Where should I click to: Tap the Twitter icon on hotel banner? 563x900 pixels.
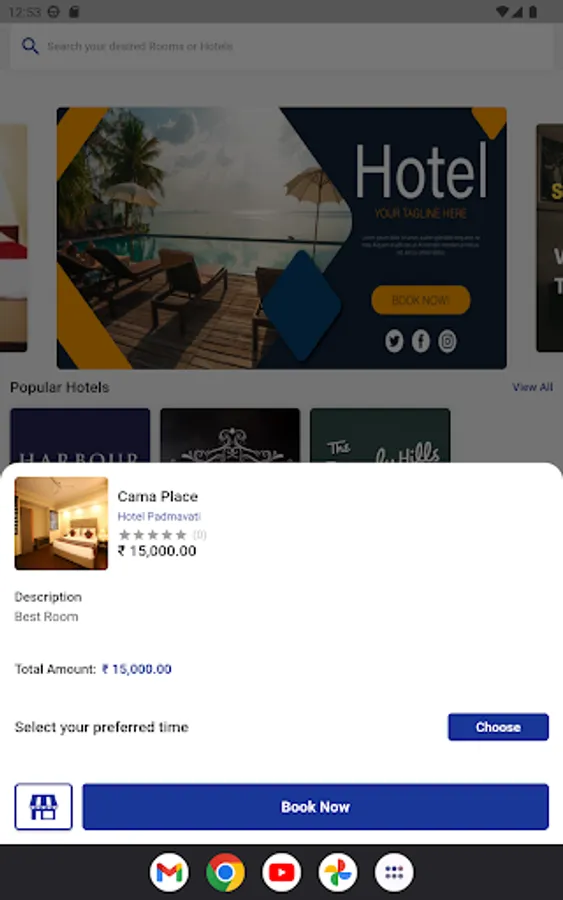click(394, 341)
